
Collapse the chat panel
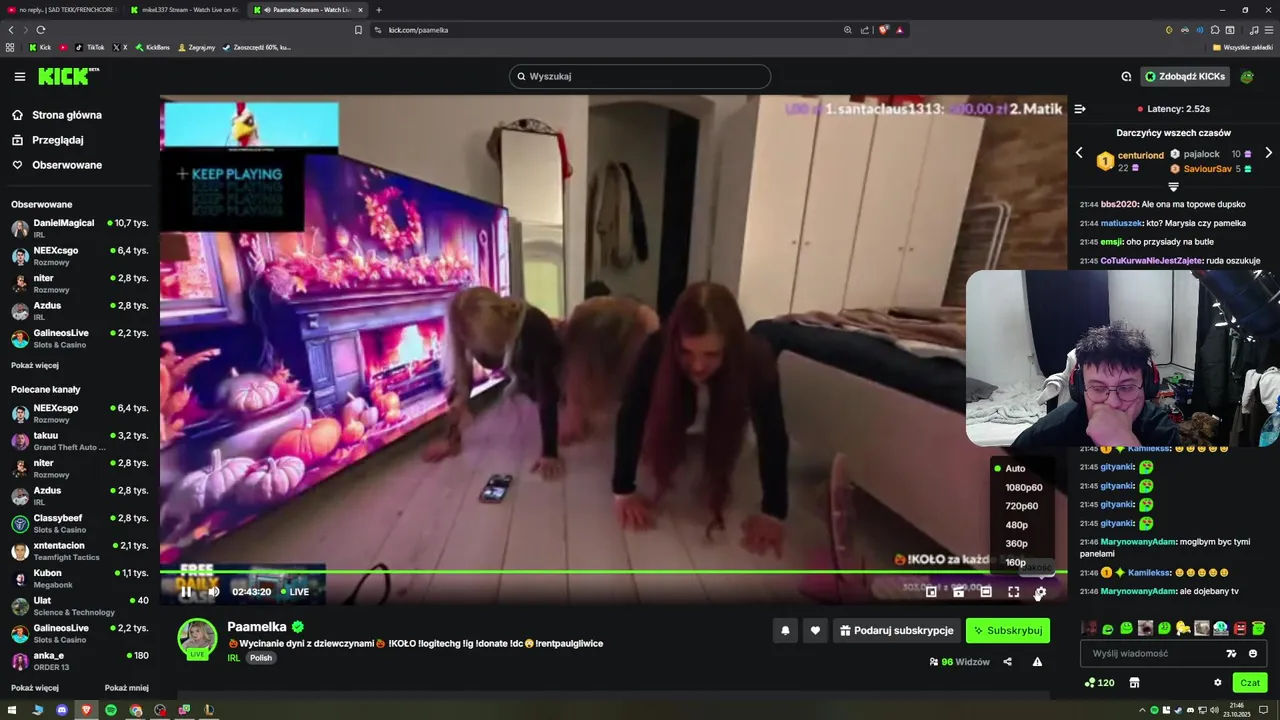tap(1080, 108)
